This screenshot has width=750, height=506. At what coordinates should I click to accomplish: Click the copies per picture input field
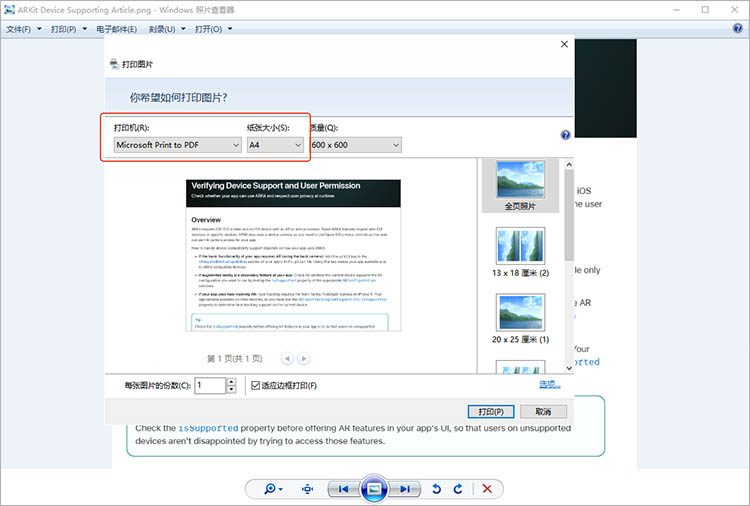pyautogui.click(x=210, y=385)
